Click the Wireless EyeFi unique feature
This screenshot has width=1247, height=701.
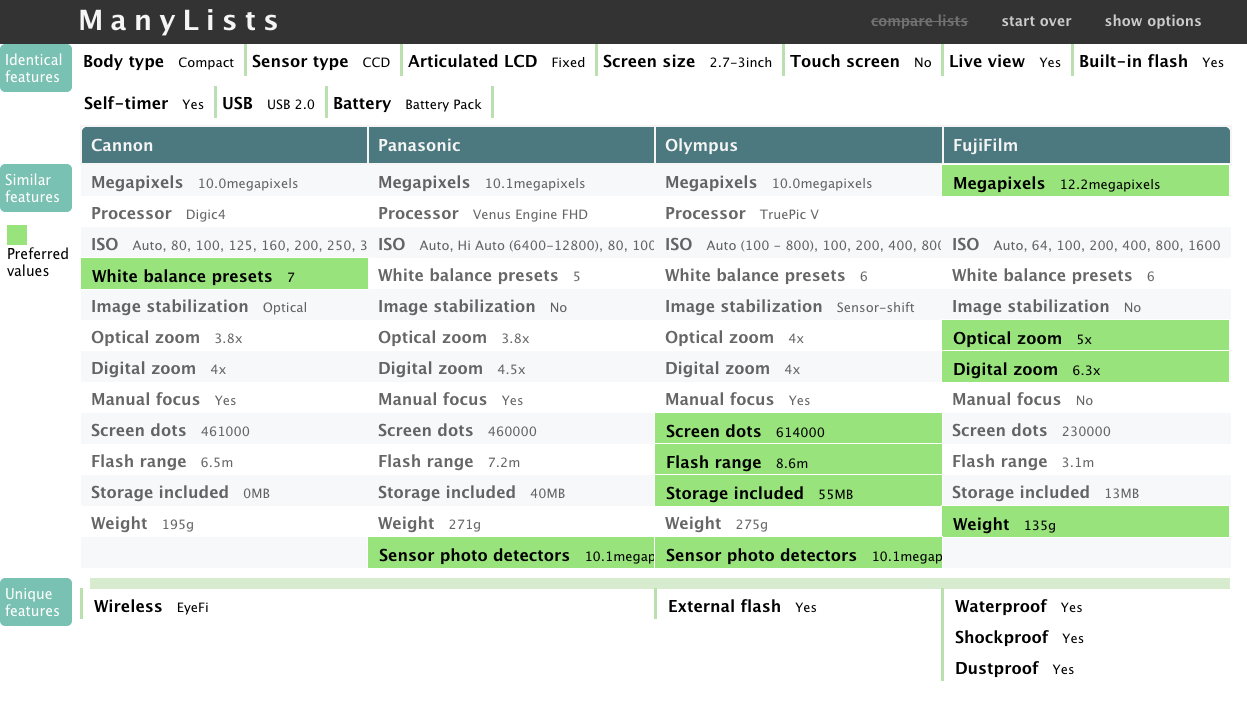tap(151, 607)
